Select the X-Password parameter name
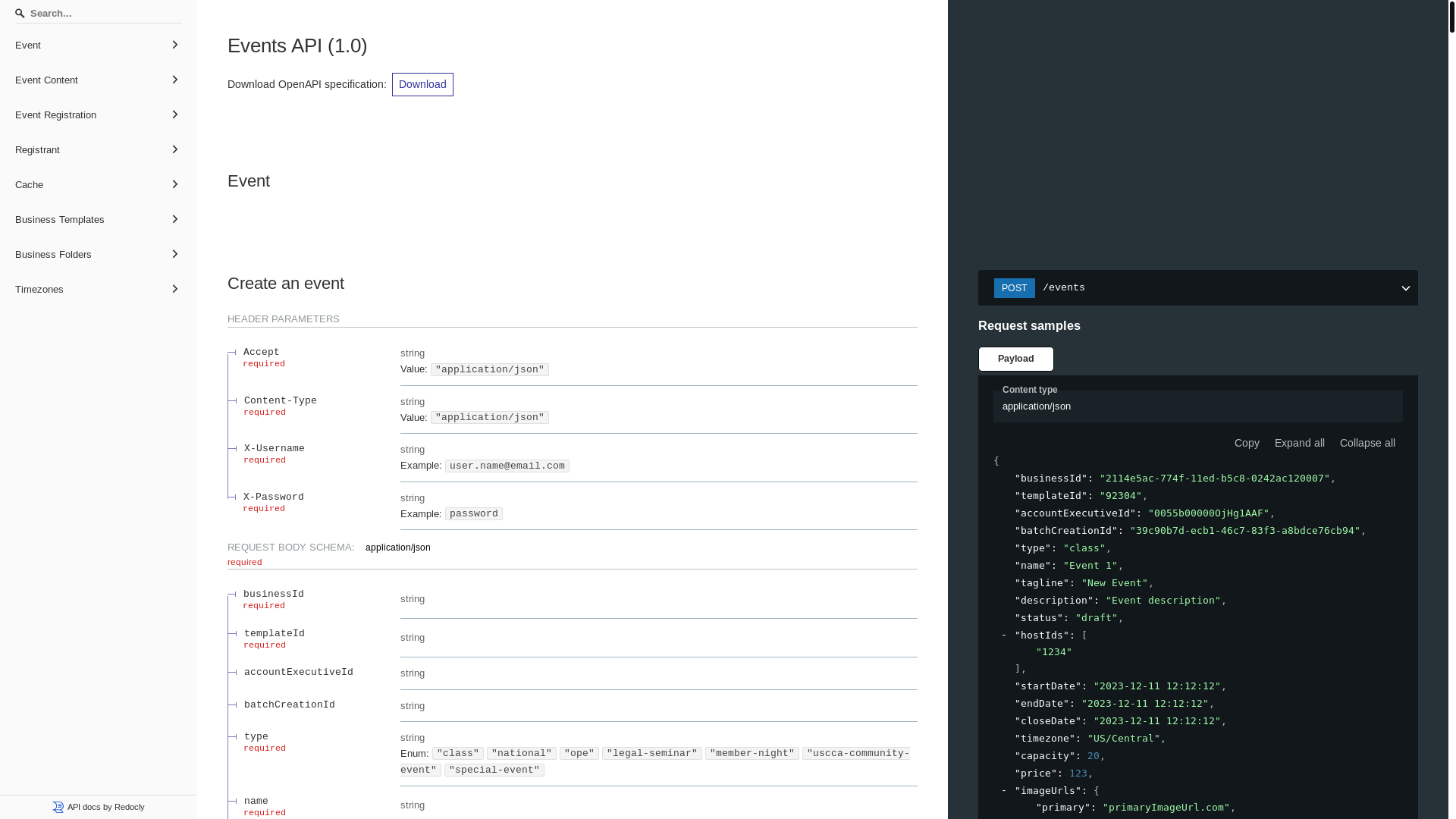This screenshot has width=1456, height=819. 274,497
